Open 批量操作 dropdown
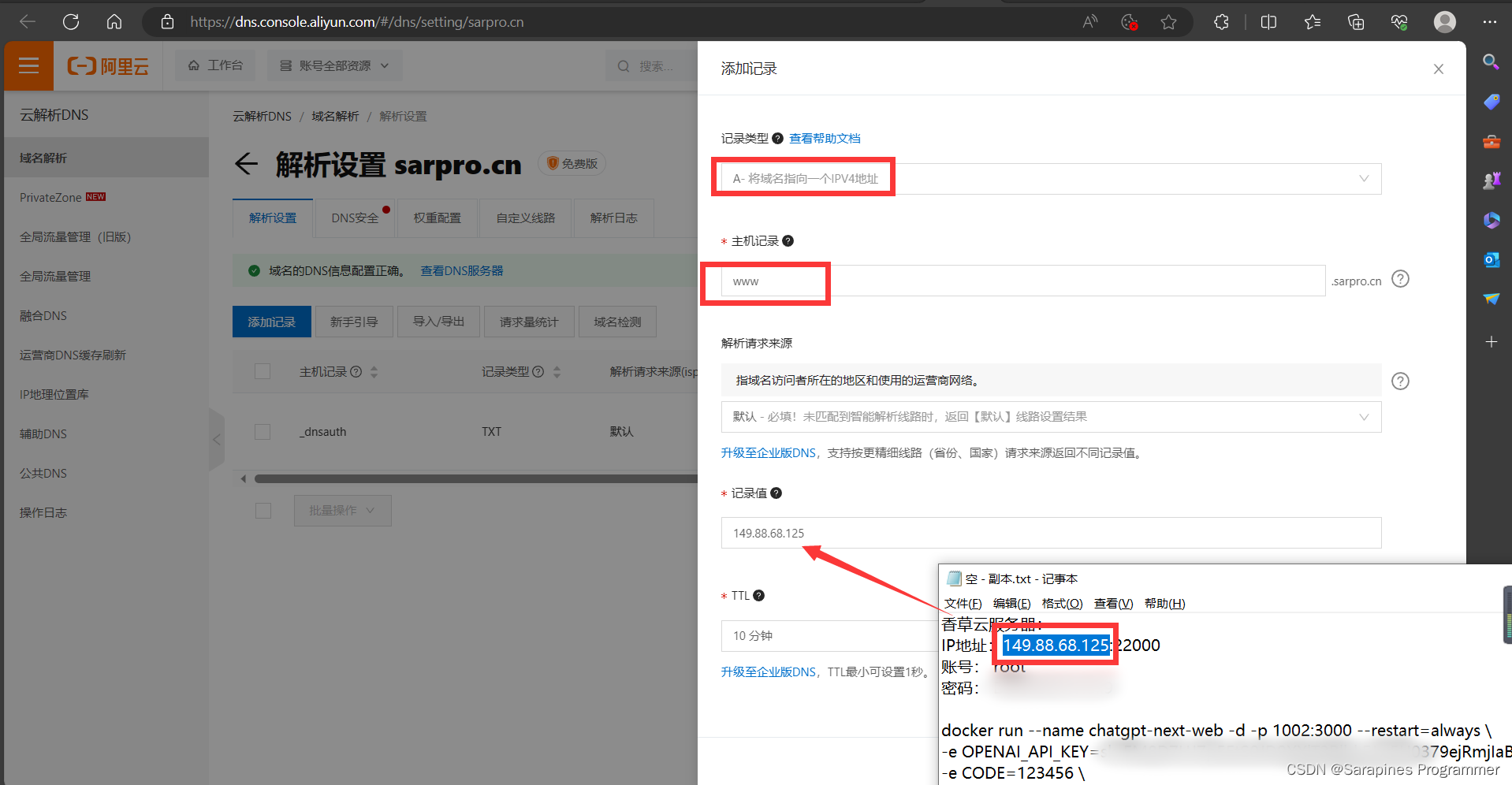Viewport: 1512px width, 785px height. click(343, 511)
